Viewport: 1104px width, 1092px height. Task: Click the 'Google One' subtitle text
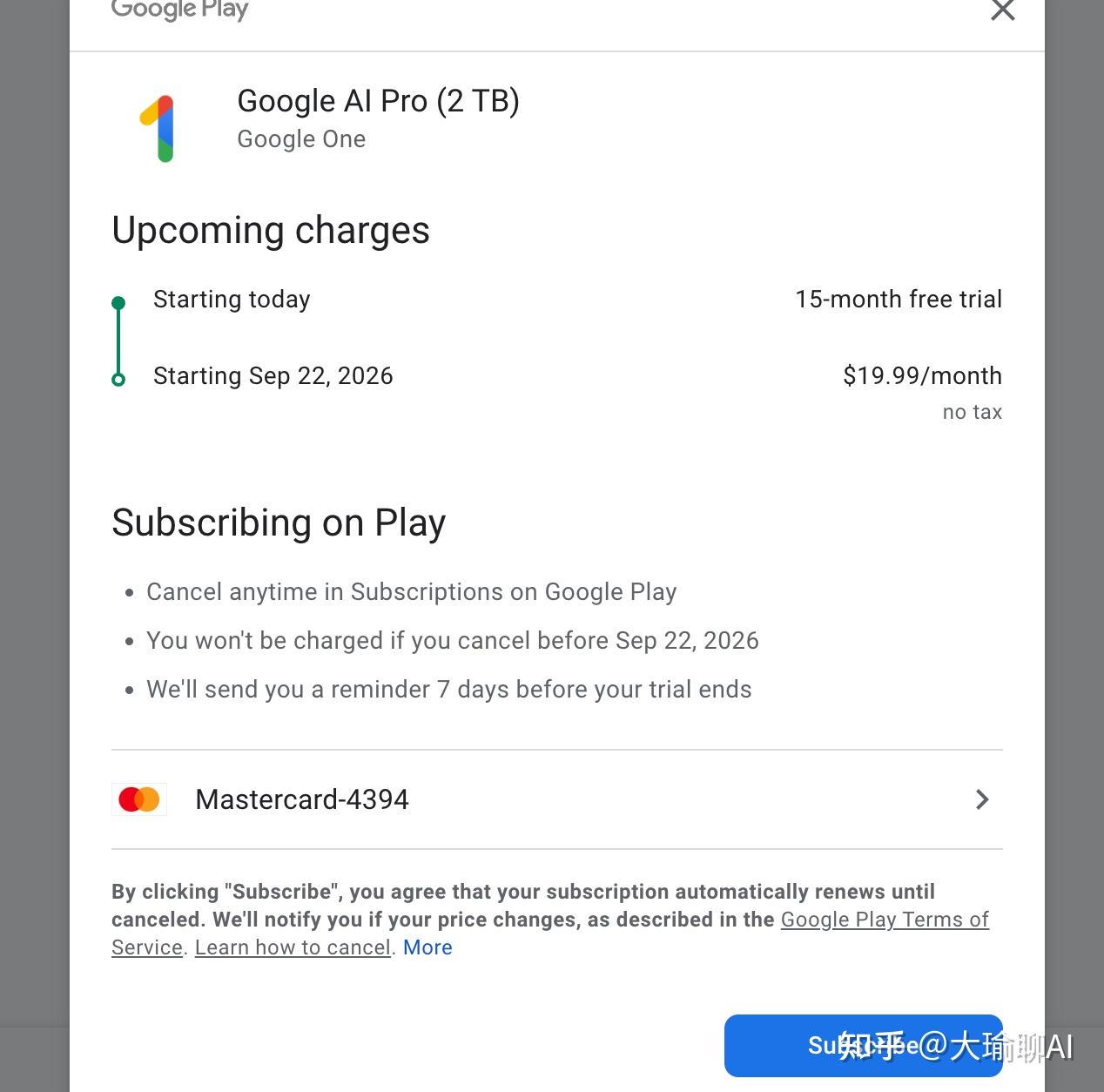click(x=301, y=139)
